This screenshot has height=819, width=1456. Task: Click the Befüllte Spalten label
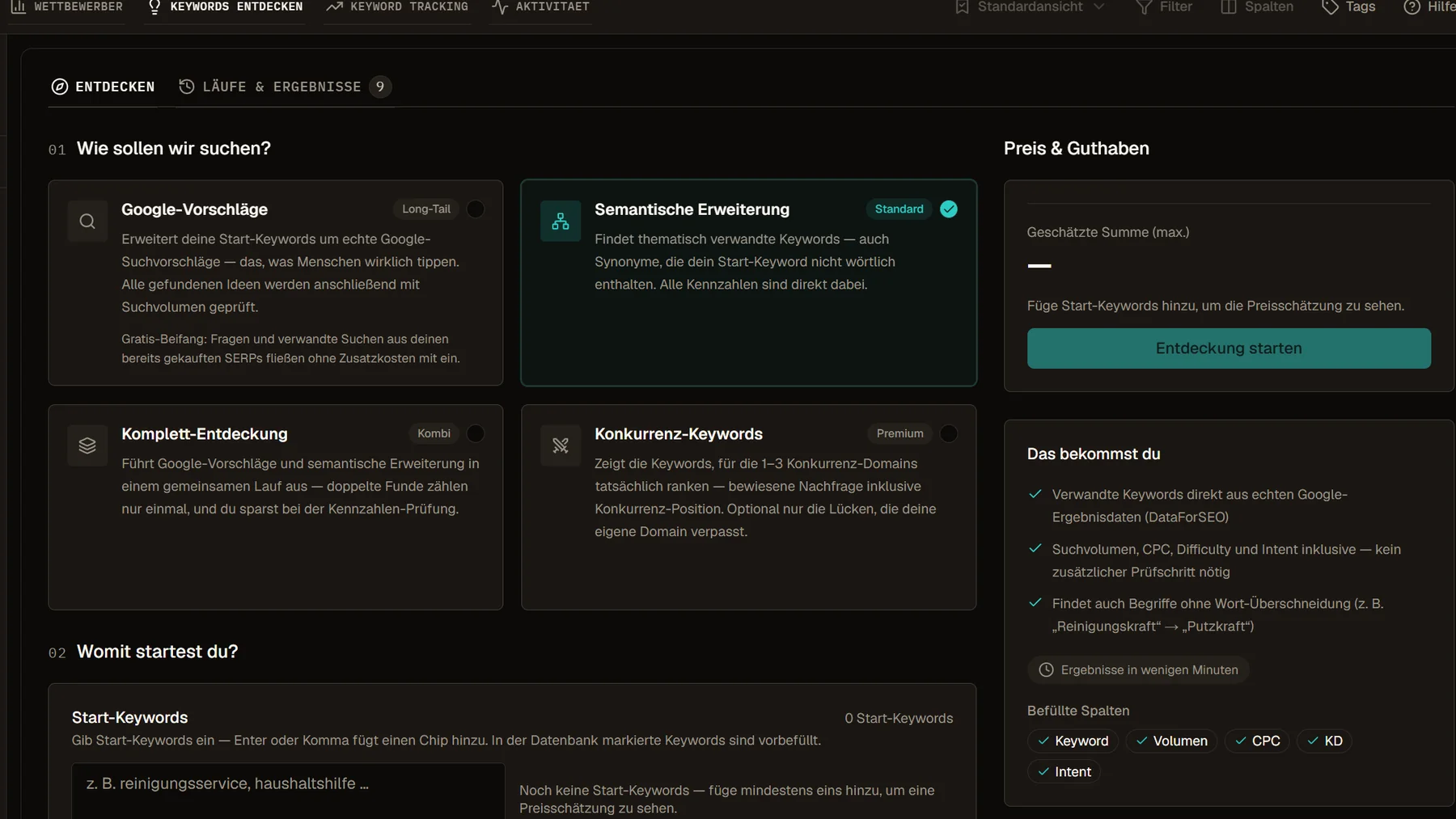coord(1078,711)
